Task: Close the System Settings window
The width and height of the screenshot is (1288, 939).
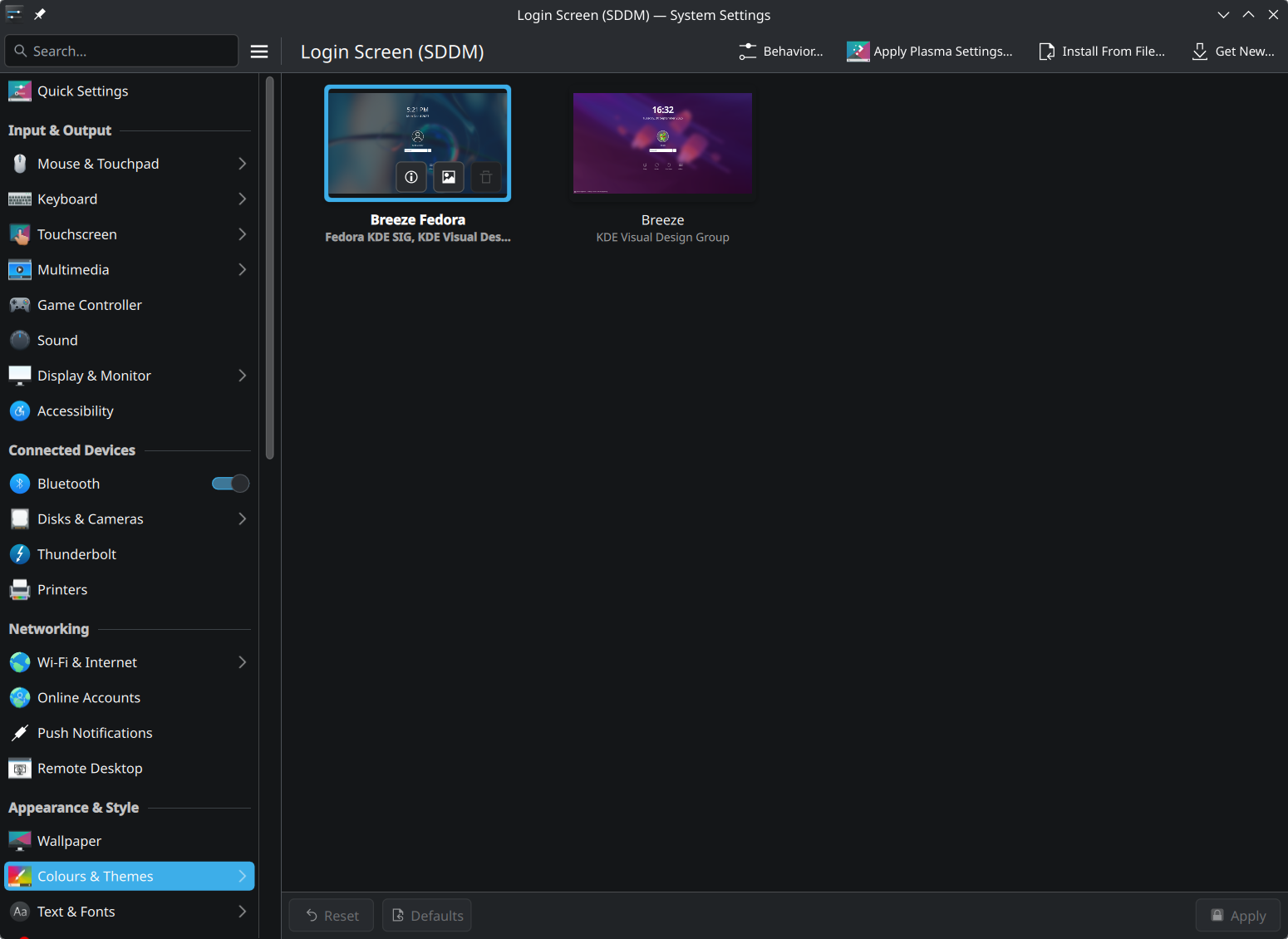Action: coord(1273,14)
